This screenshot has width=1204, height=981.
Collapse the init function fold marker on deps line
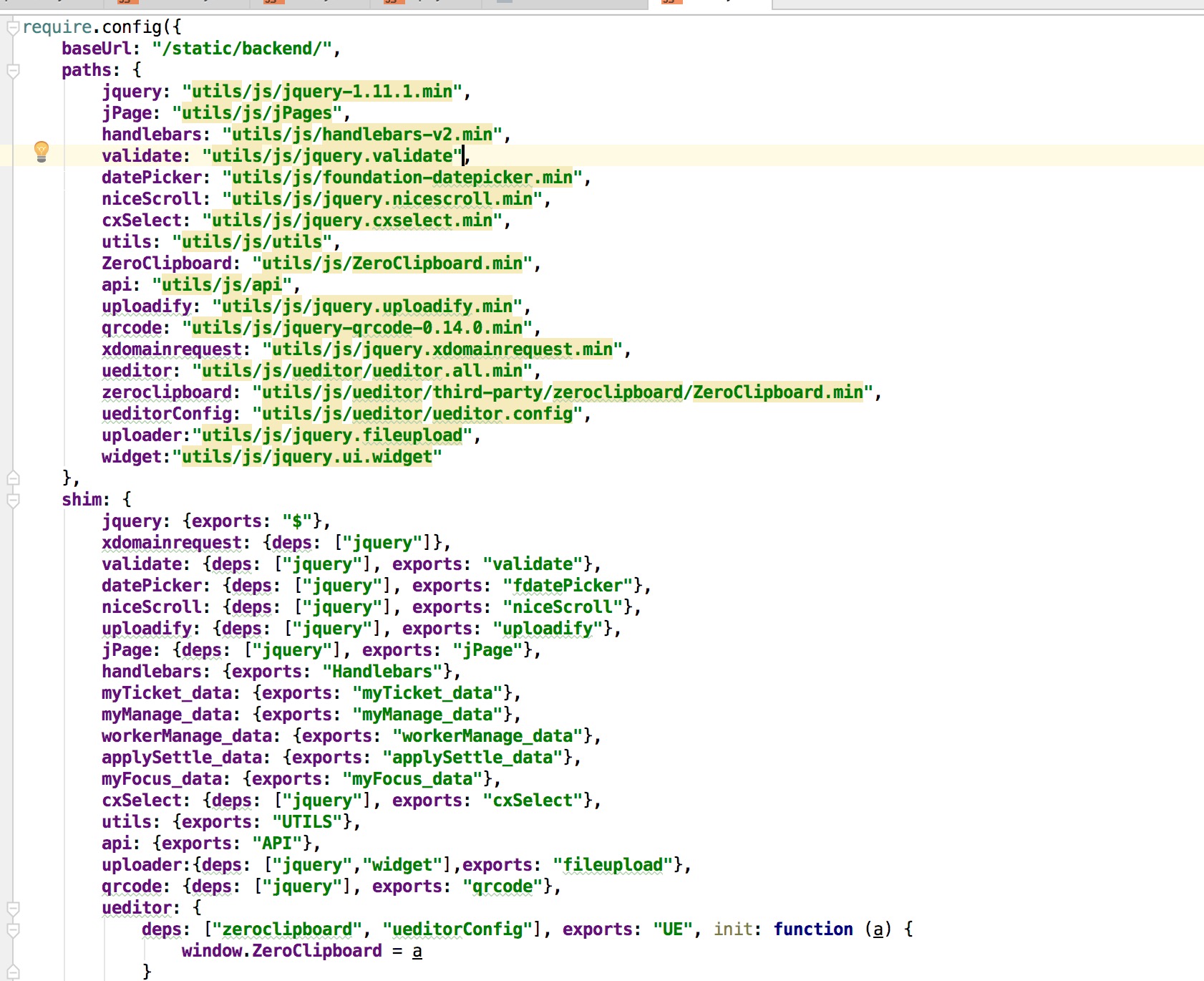point(13,930)
